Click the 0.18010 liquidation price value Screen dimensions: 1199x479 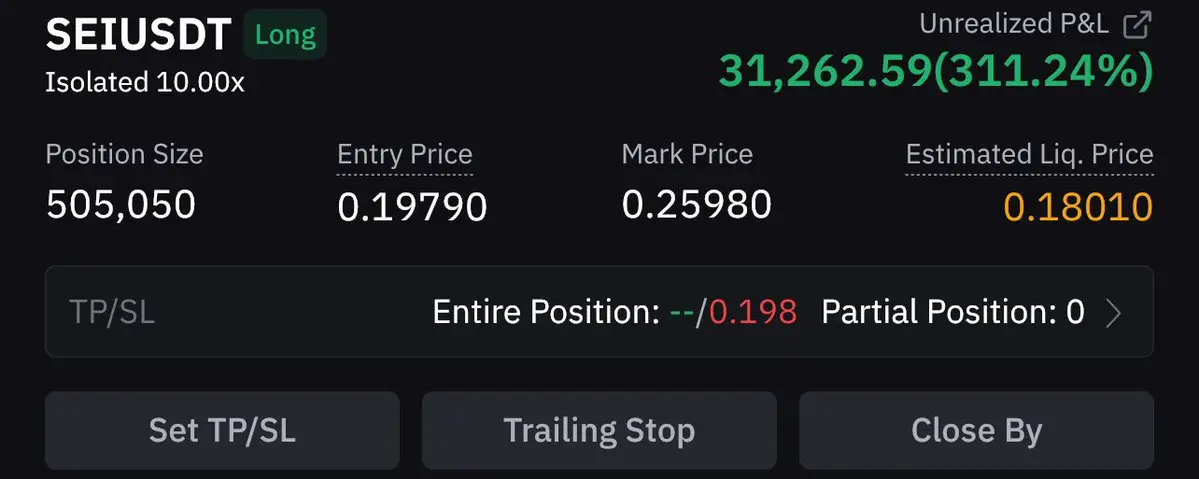(x=1077, y=207)
